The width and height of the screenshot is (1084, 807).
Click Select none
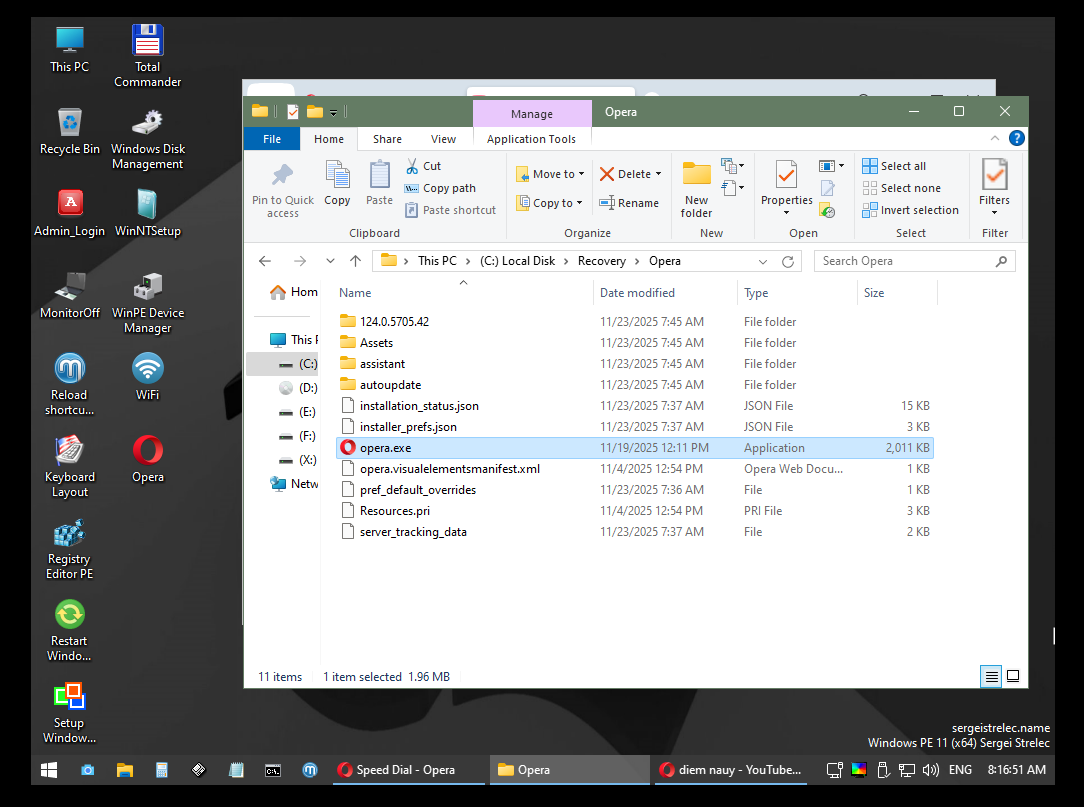[901, 188]
